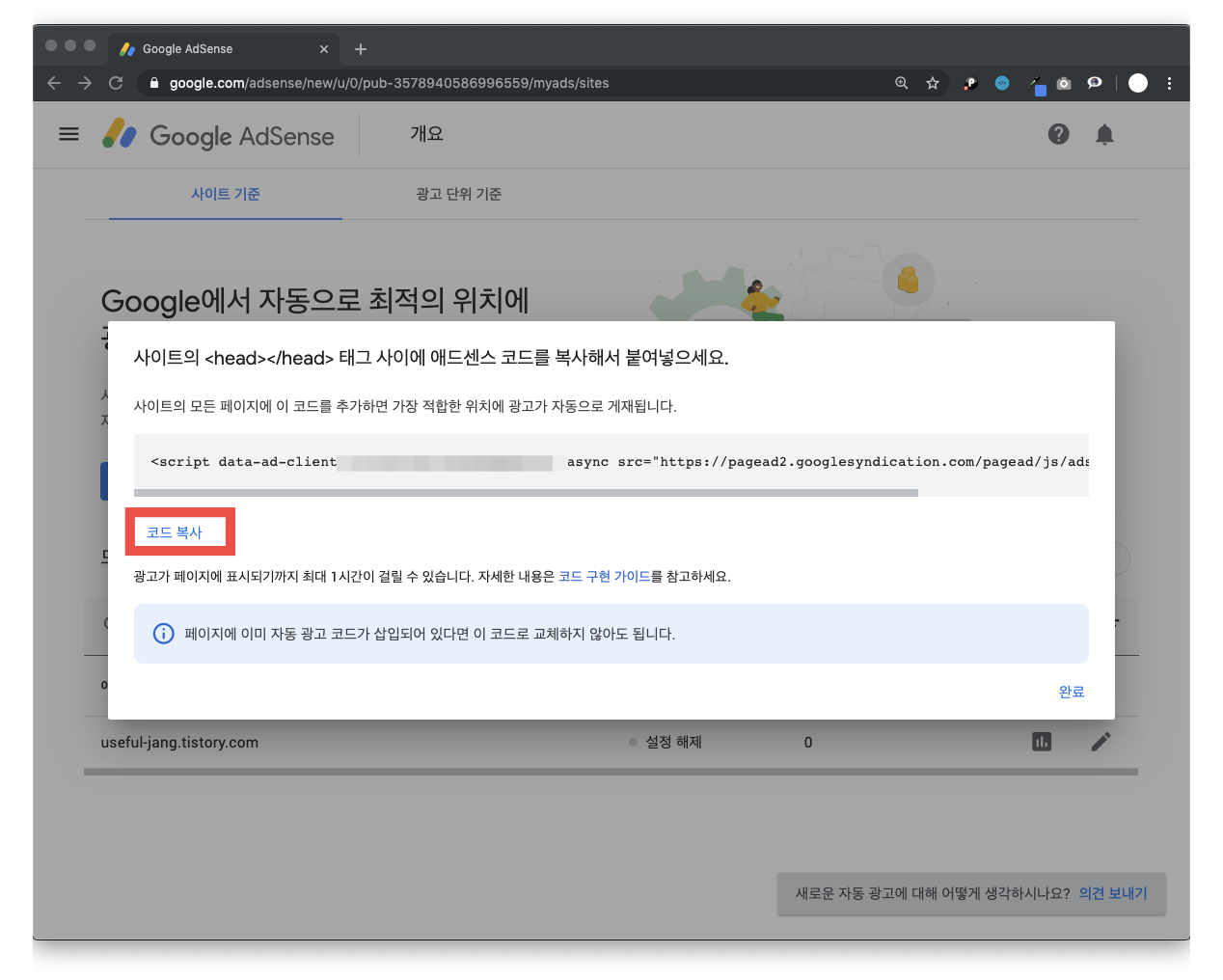Click the 개요 page title
This screenshot has width=1223, height=980.
click(427, 134)
